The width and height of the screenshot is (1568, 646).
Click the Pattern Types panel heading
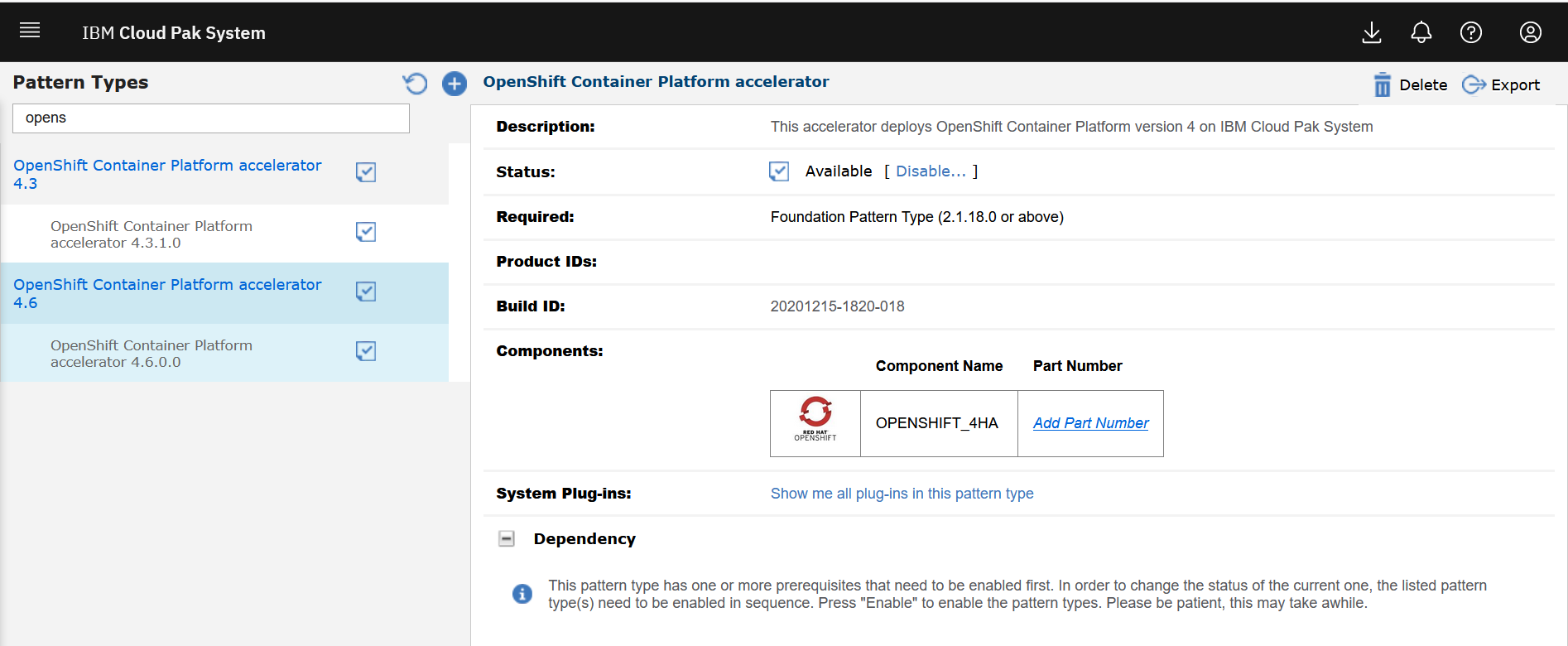click(x=80, y=82)
